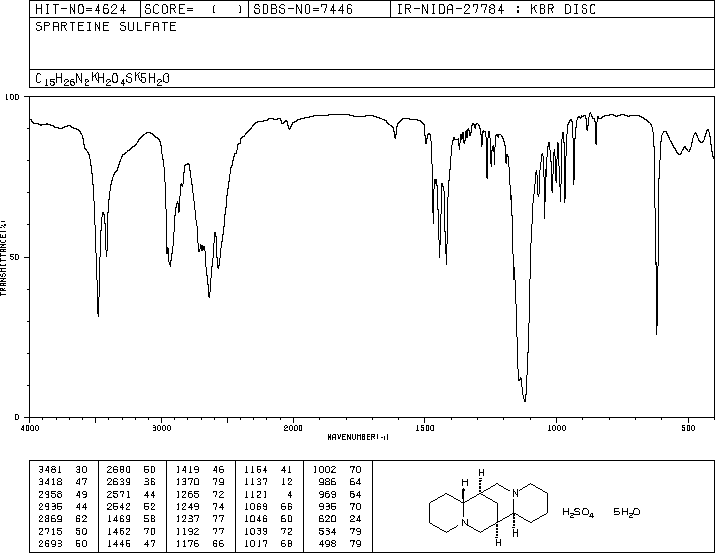The width and height of the screenshot is (715, 553).
Task: Select the WAVENUMBER x-axis title
Action: tap(358, 437)
